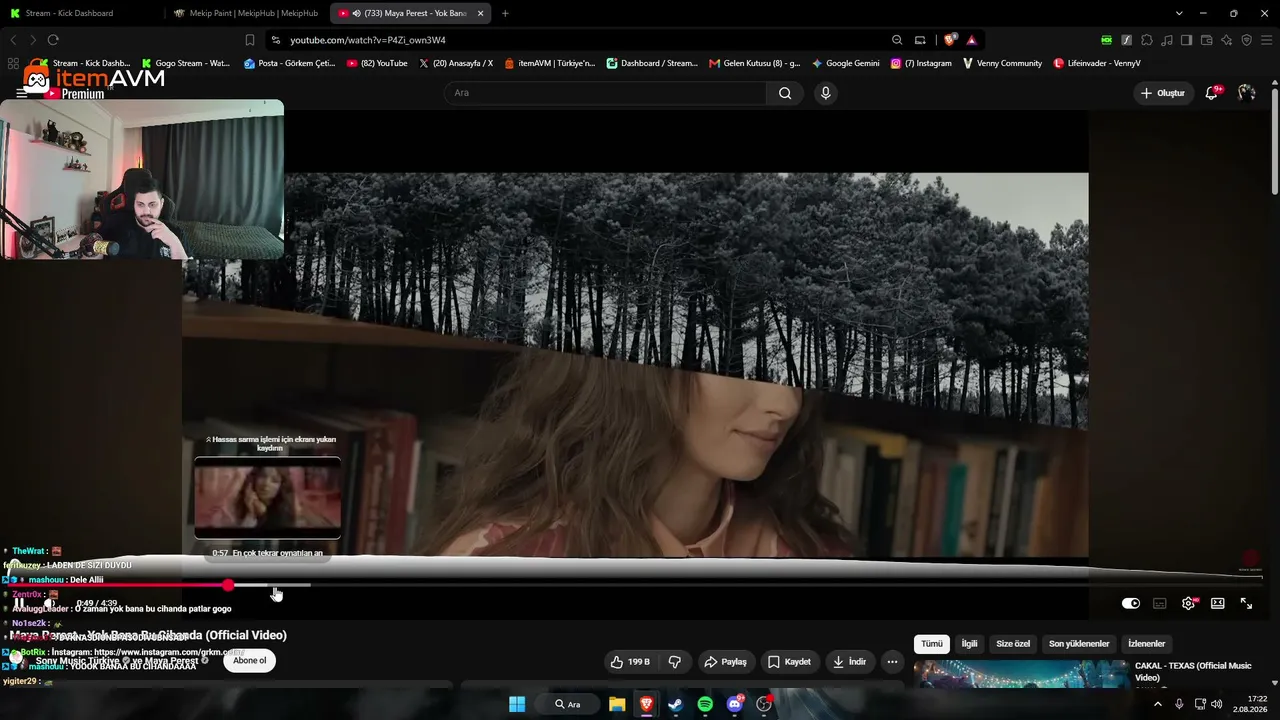The height and width of the screenshot is (720, 1280).
Task: Open the Brave hamburger main menu
Action: point(1266,40)
